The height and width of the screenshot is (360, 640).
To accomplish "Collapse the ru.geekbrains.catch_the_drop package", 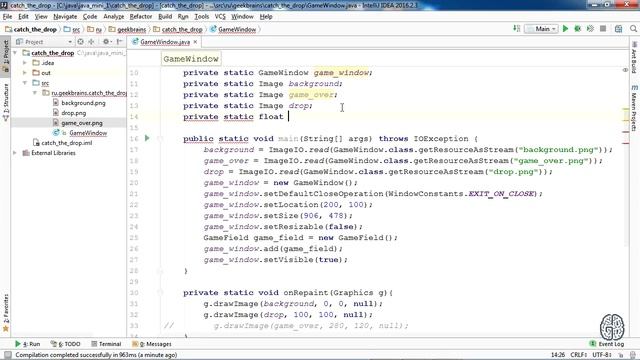I will point(35,93).
